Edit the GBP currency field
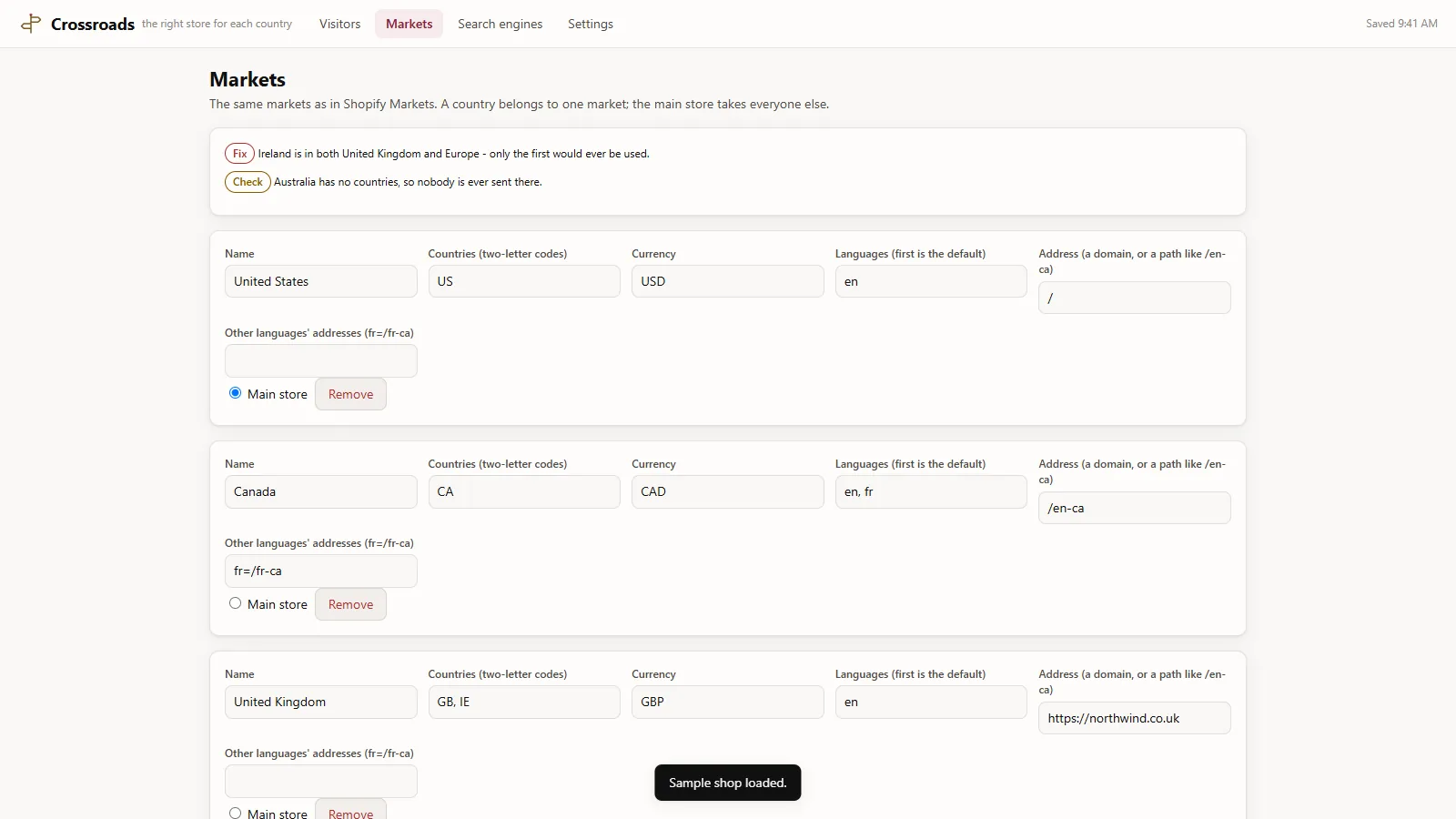This screenshot has width=1456, height=819. tap(727, 702)
